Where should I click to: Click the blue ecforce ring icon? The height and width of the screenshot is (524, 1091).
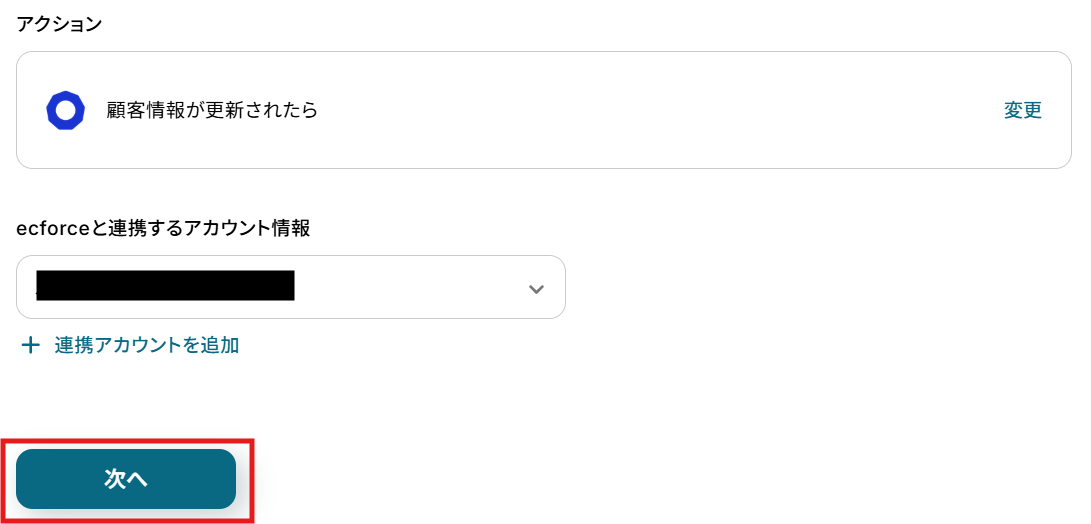(x=65, y=110)
